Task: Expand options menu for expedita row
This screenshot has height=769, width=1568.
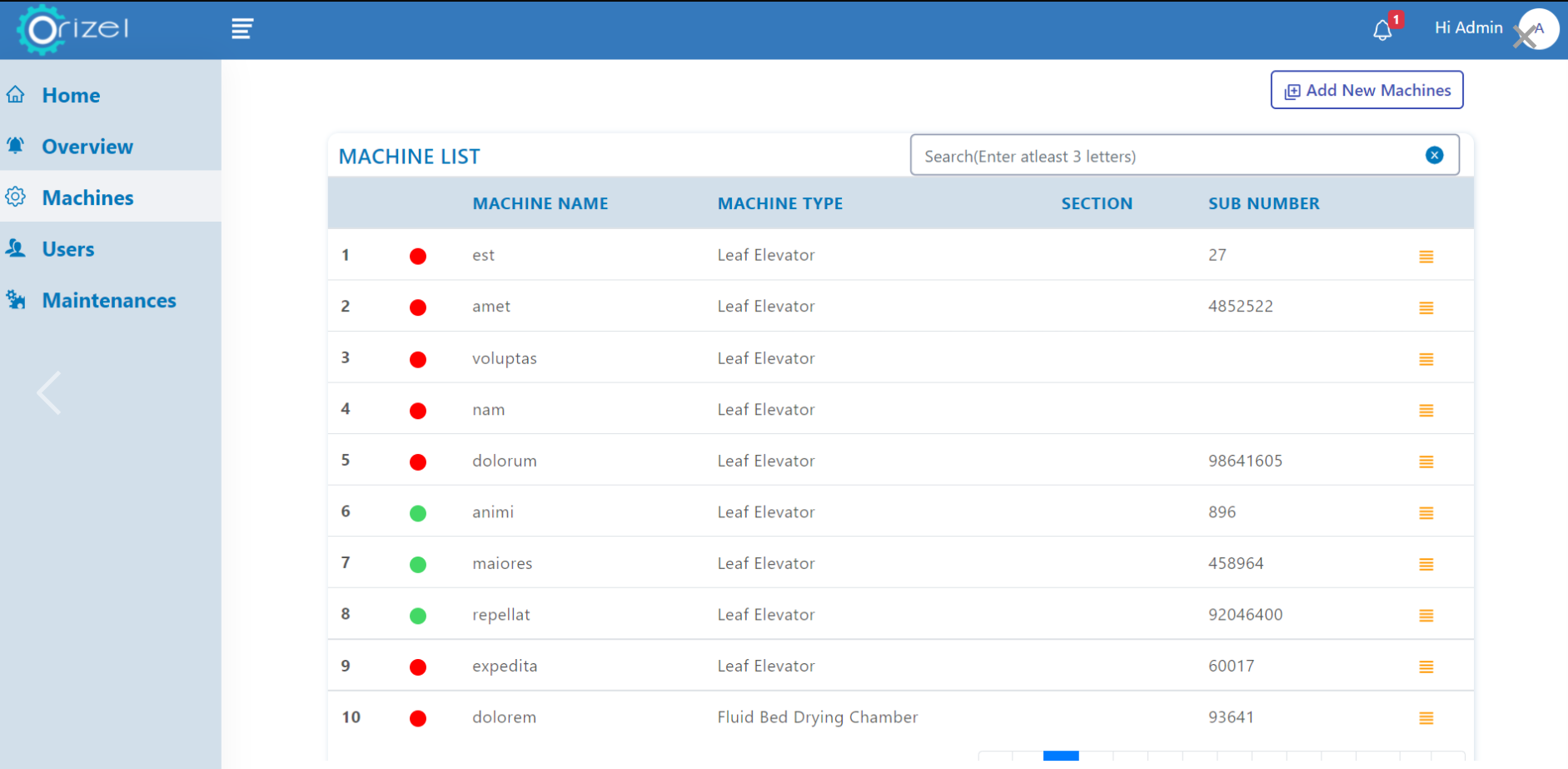Action: pyautogui.click(x=1426, y=667)
